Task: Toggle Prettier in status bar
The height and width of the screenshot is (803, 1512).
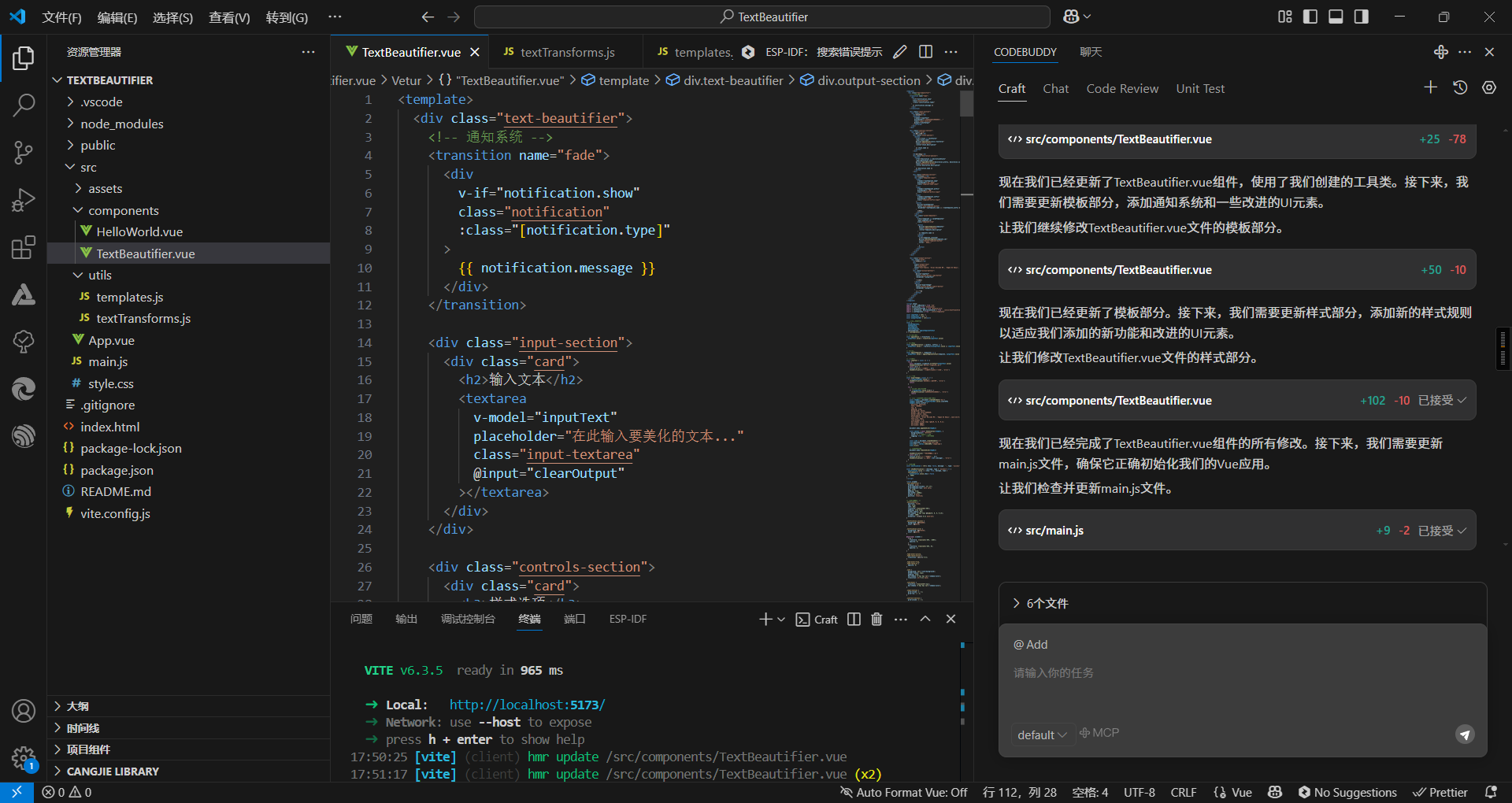Action: pos(1440,792)
